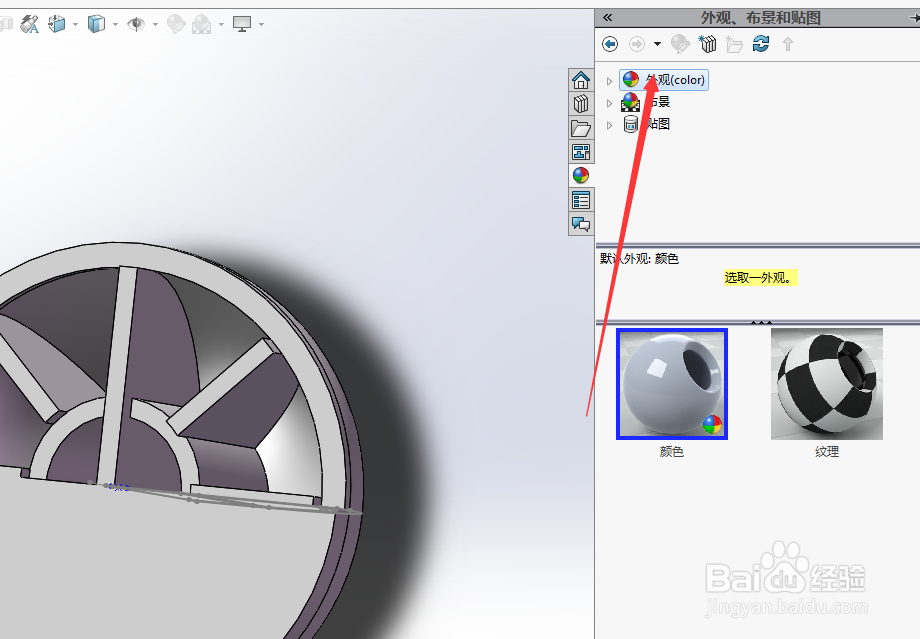The image size is (920, 639).
Task: Open the Design Library tab
Action: [581, 104]
